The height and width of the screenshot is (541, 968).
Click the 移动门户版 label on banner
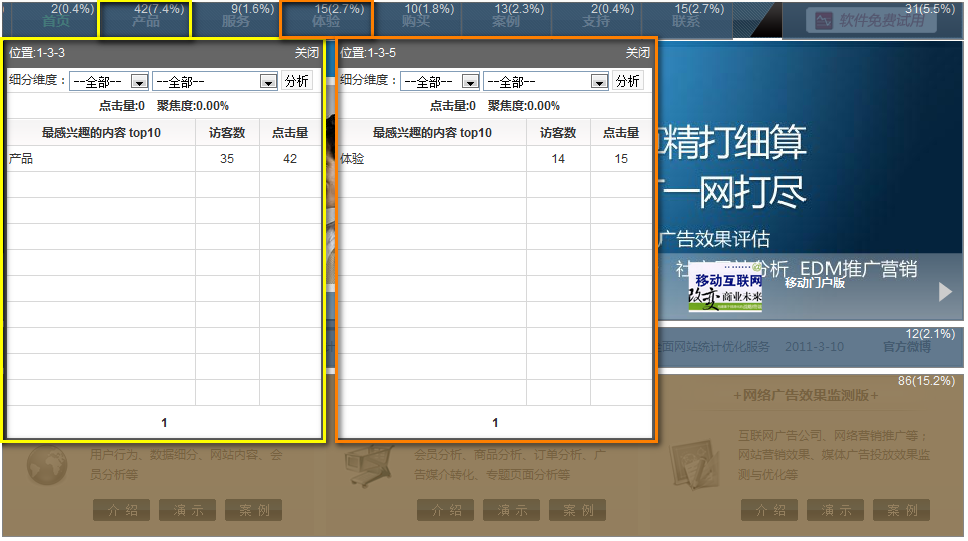(815, 283)
